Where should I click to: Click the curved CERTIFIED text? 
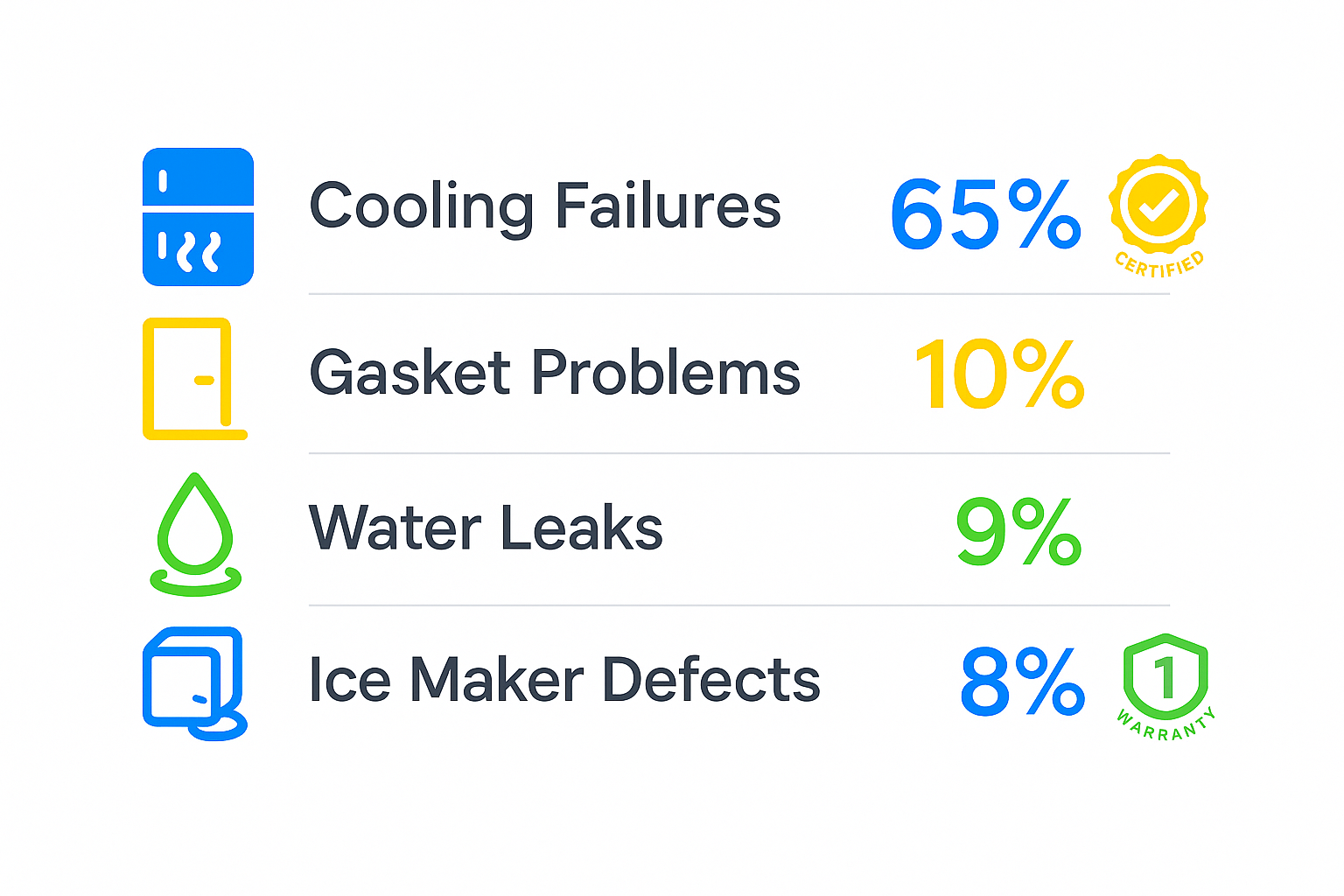pyautogui.click(x=1160, y=264)
